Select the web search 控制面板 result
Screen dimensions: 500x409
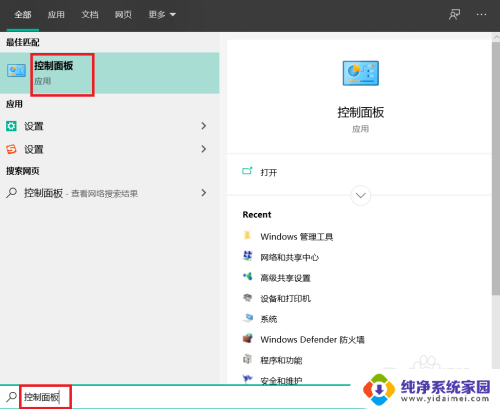(110, 193)
